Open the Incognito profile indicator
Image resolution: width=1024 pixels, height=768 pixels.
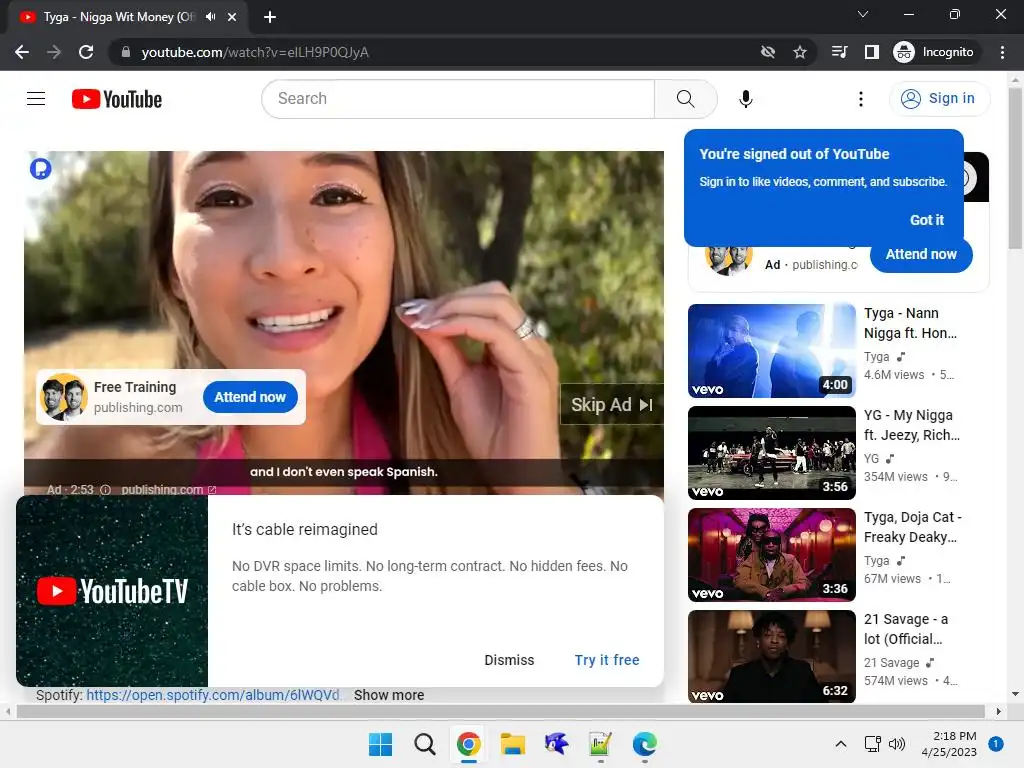click(934, 52)
